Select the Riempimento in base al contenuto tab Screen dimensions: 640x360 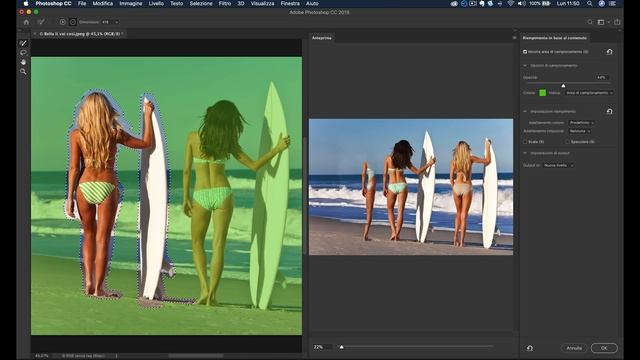tap(555, 38)
